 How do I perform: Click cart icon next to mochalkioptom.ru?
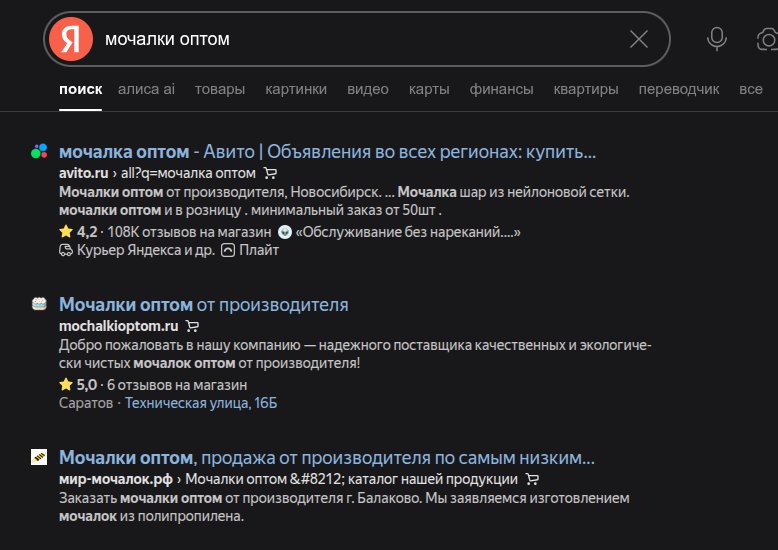click(193, 326)
